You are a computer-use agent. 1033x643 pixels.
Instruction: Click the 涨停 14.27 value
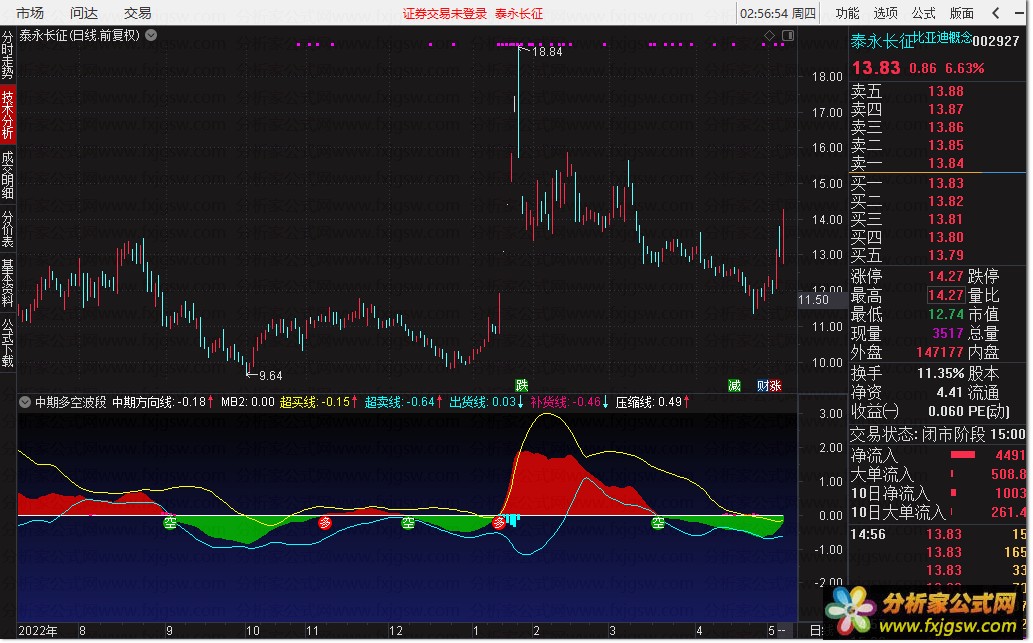pos(946,276)
